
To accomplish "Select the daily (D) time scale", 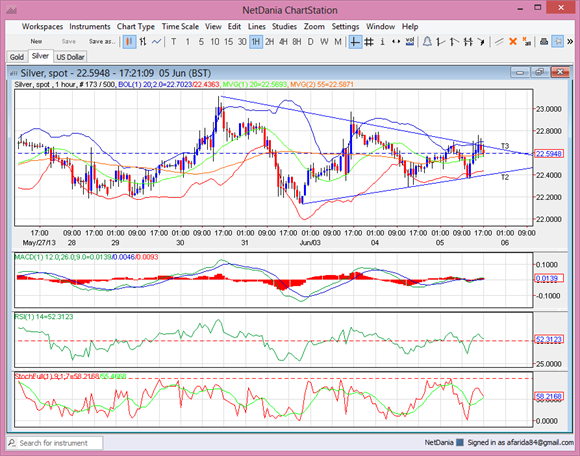I will point(310,42).
